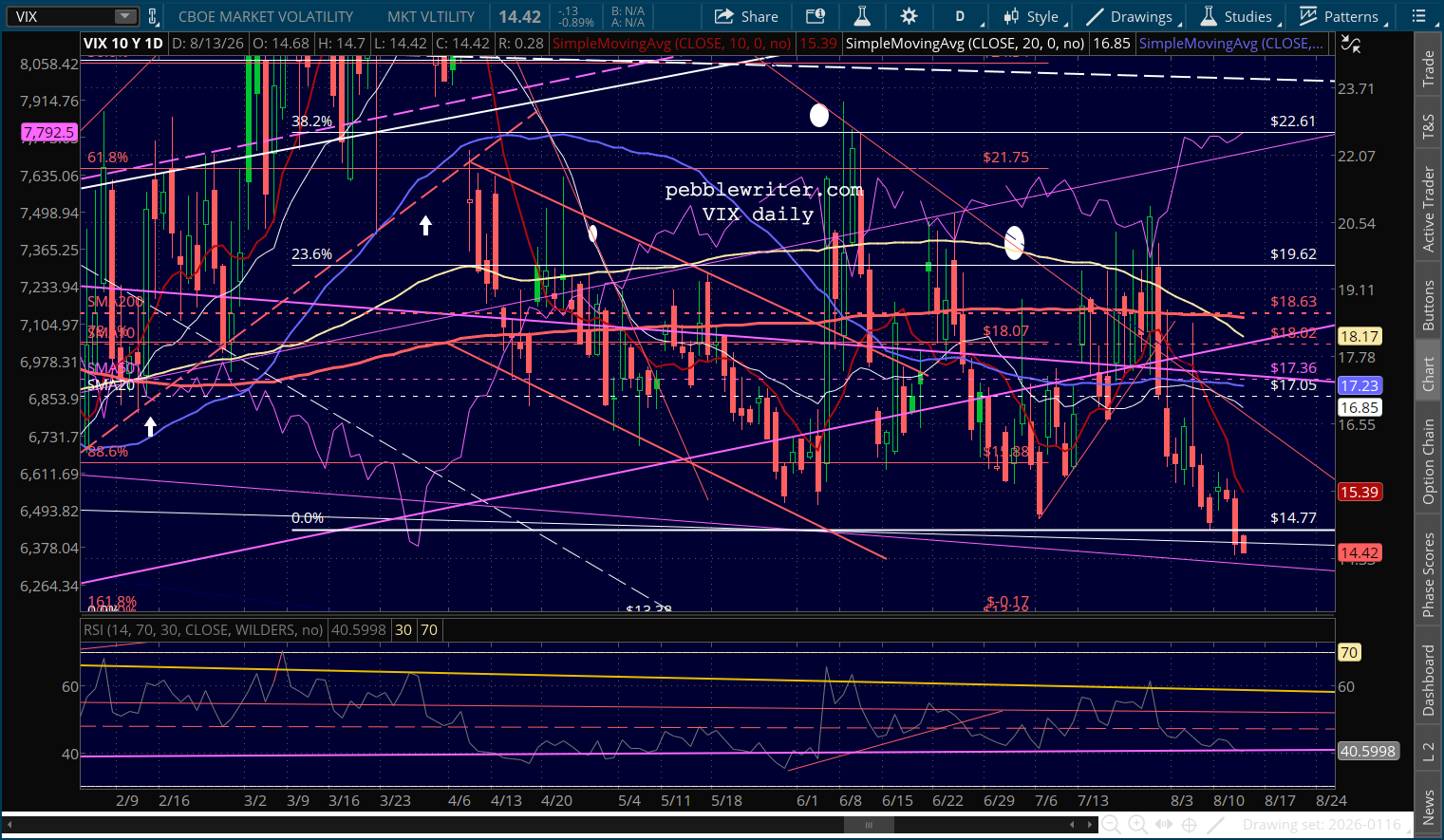1444x840 pixels.
Task: Click the flask edit studies icon
Action: click(x=862, y=16)
